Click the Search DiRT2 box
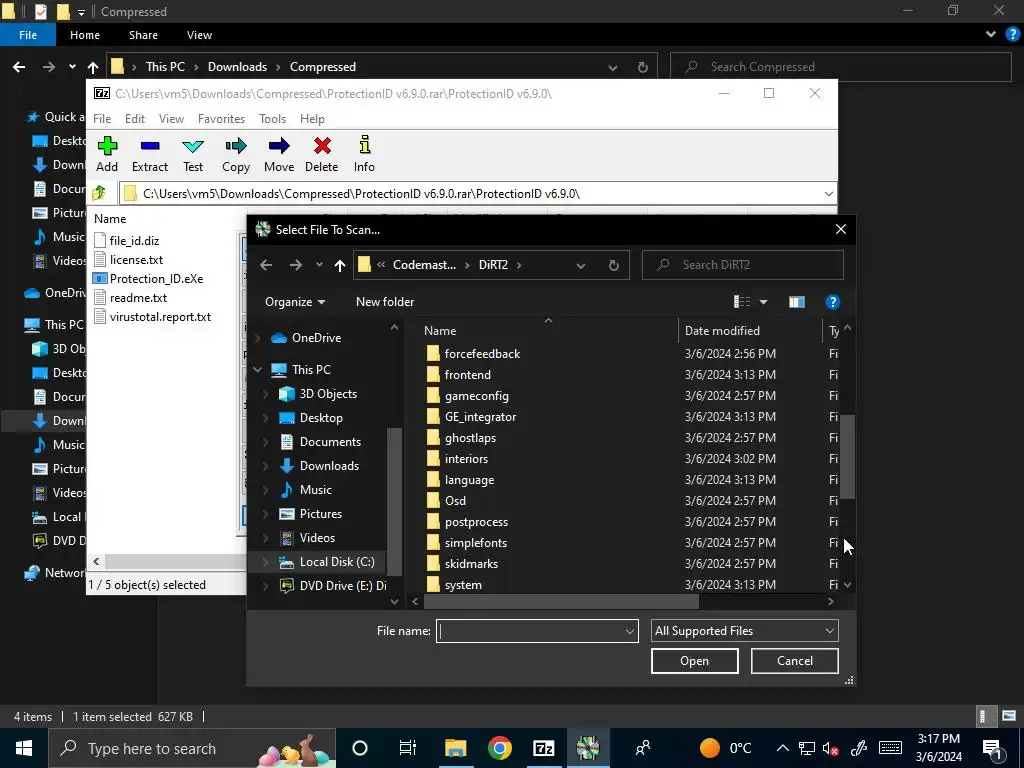Screen dimensions: 1024x768 [x=743, y=265]
